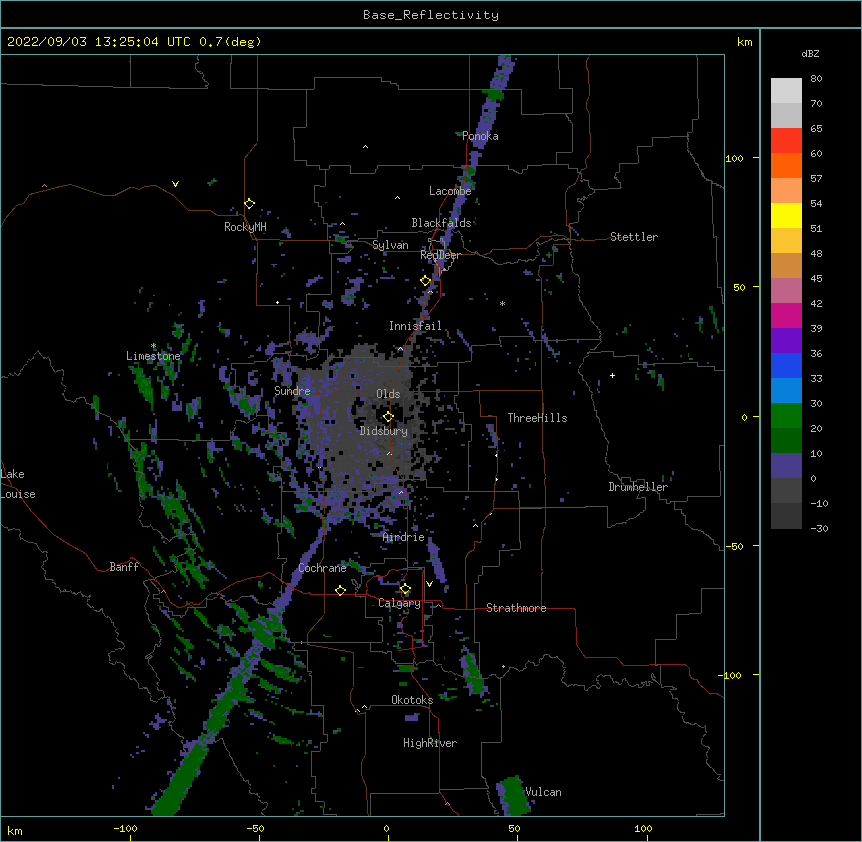Click the Vulcan label
Viewport: 862px width, 842px height.
tap(543, 792)
